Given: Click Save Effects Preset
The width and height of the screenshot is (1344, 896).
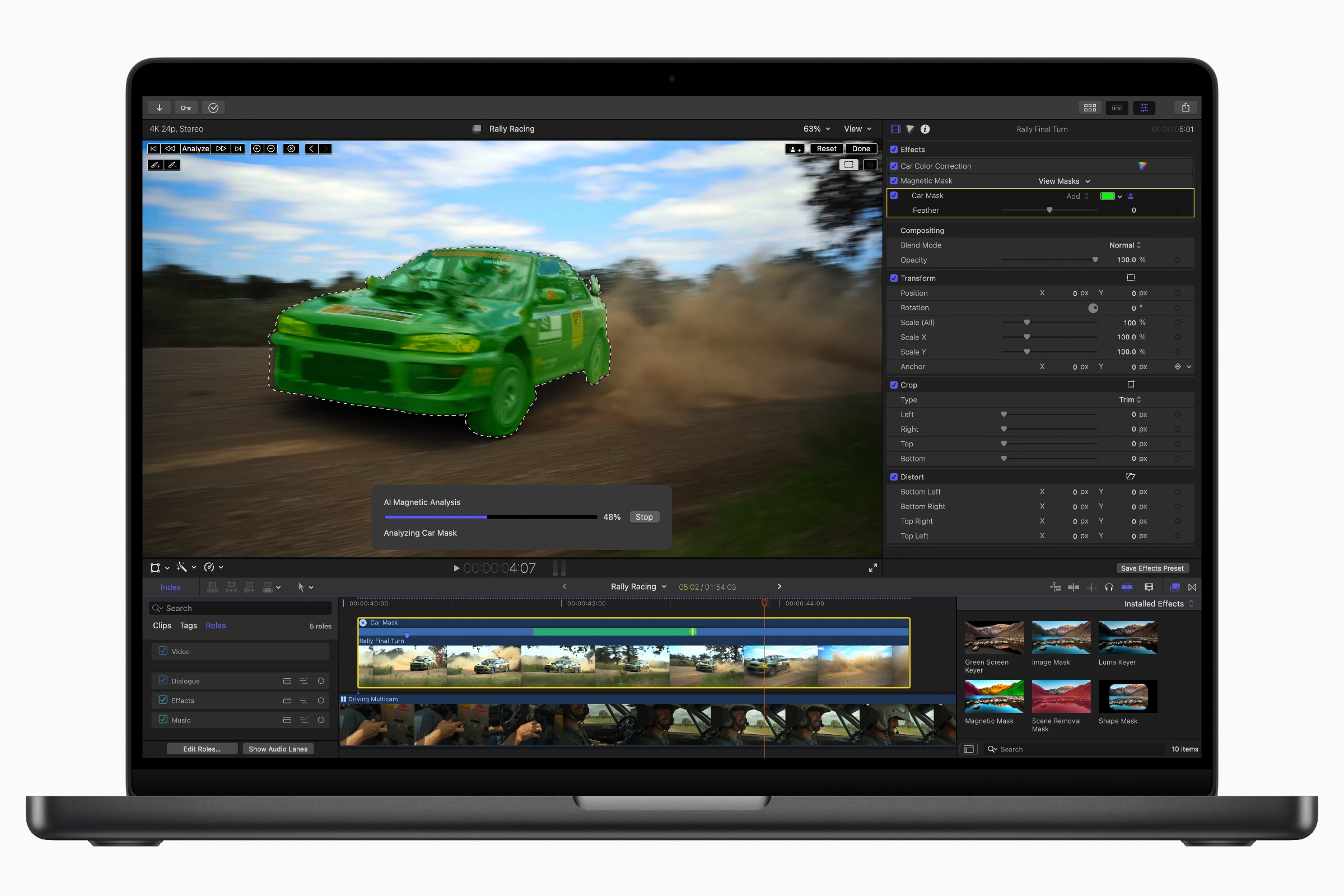Looking at the screenshot, I should pos(1152,567).
